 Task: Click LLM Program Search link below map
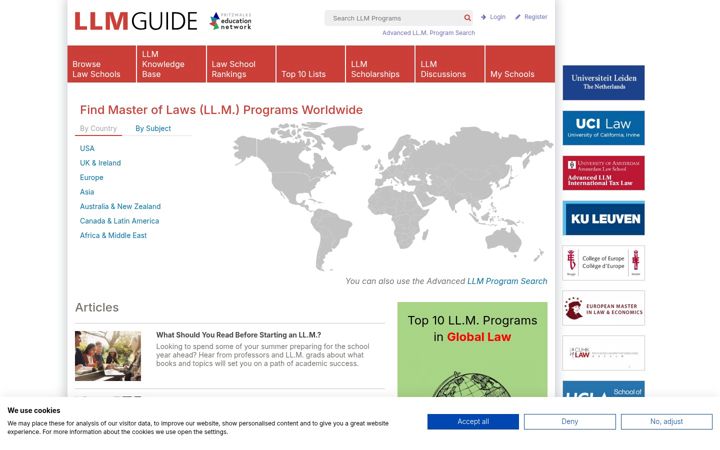click(x=507, y=281)
